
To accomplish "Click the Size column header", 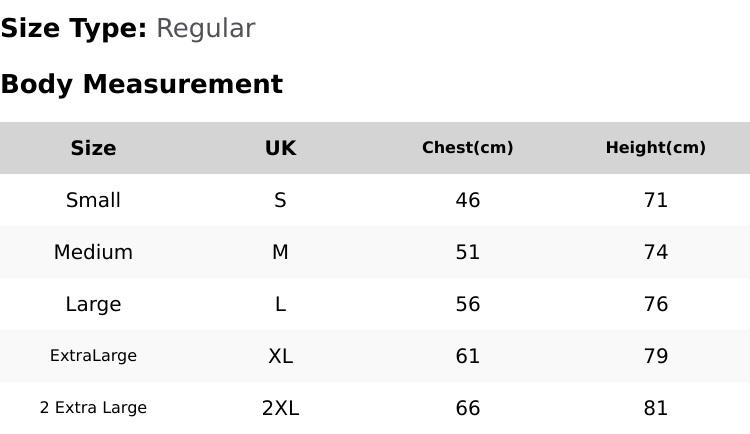I will [x=93, y=148].
